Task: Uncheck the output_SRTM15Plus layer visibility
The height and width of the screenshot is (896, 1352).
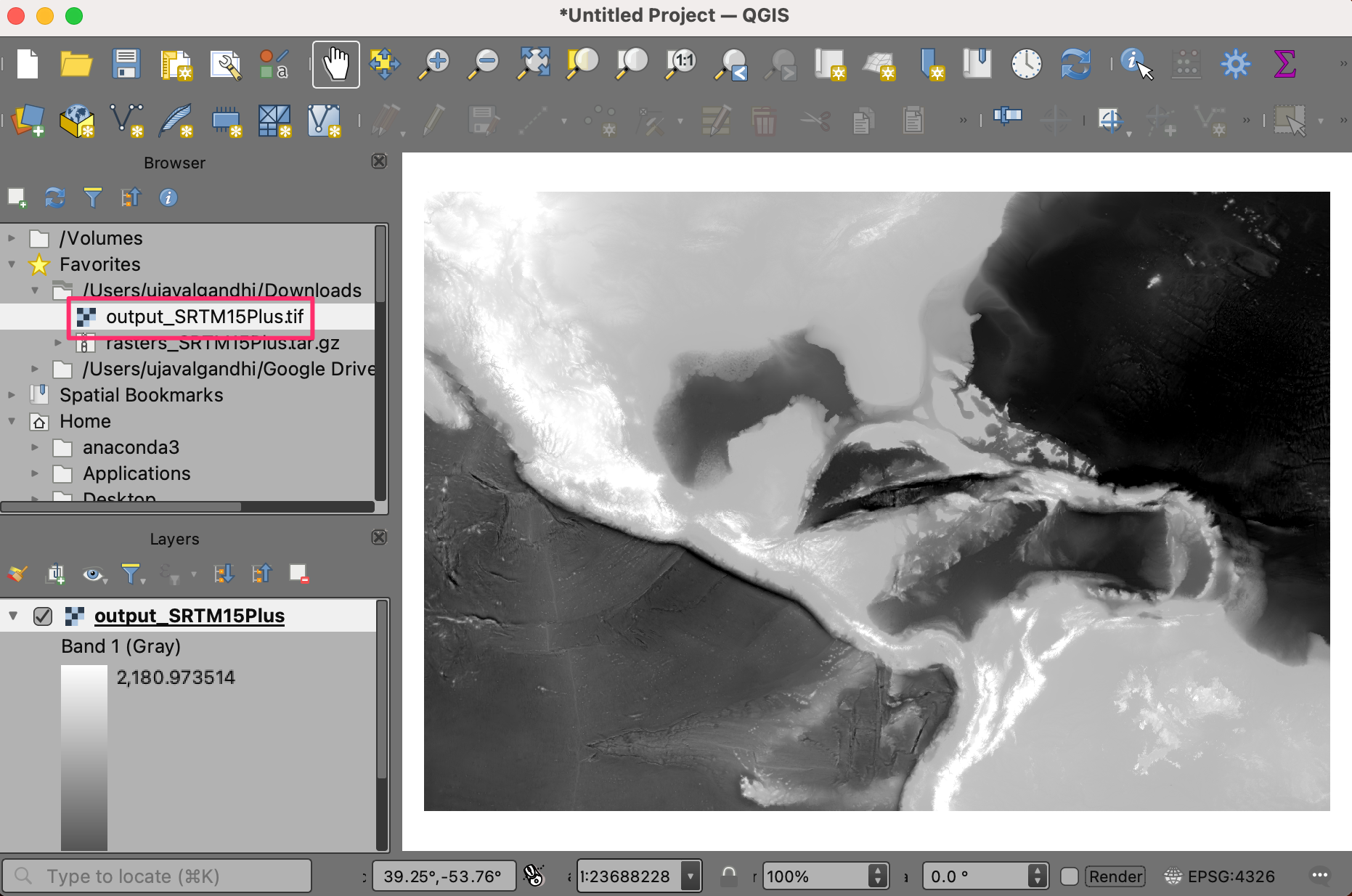Action: pos(43,616)
